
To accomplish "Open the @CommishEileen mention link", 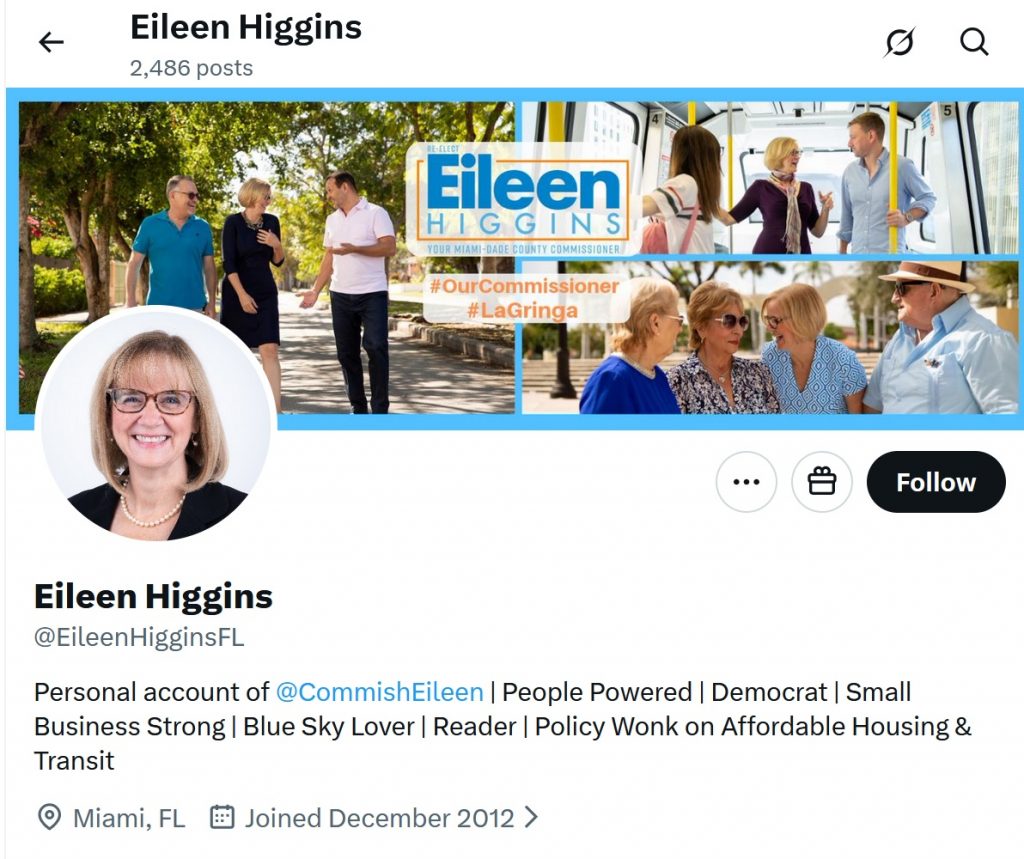I will pos(379,692).
